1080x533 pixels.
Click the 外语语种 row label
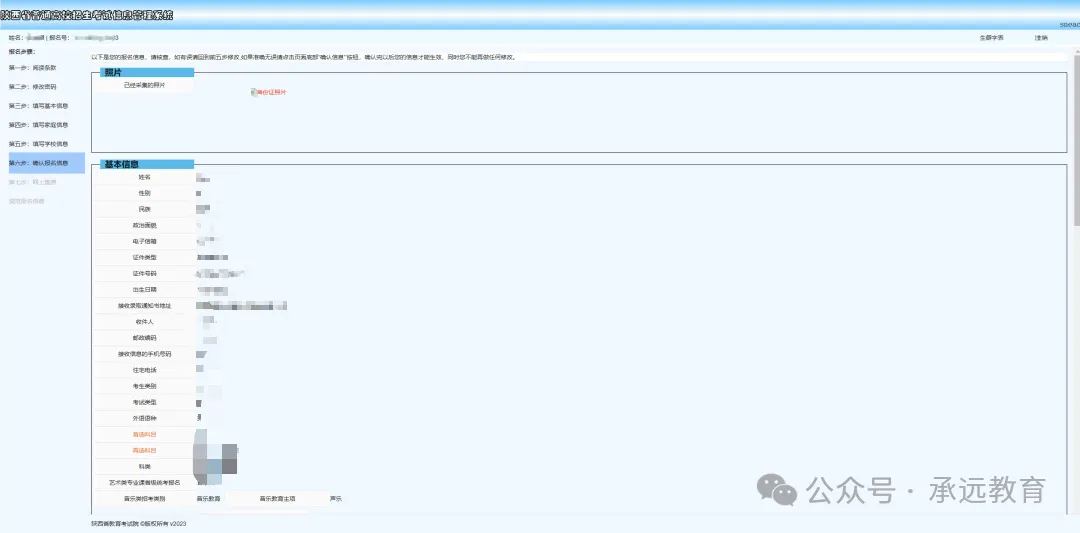point(144,418)
